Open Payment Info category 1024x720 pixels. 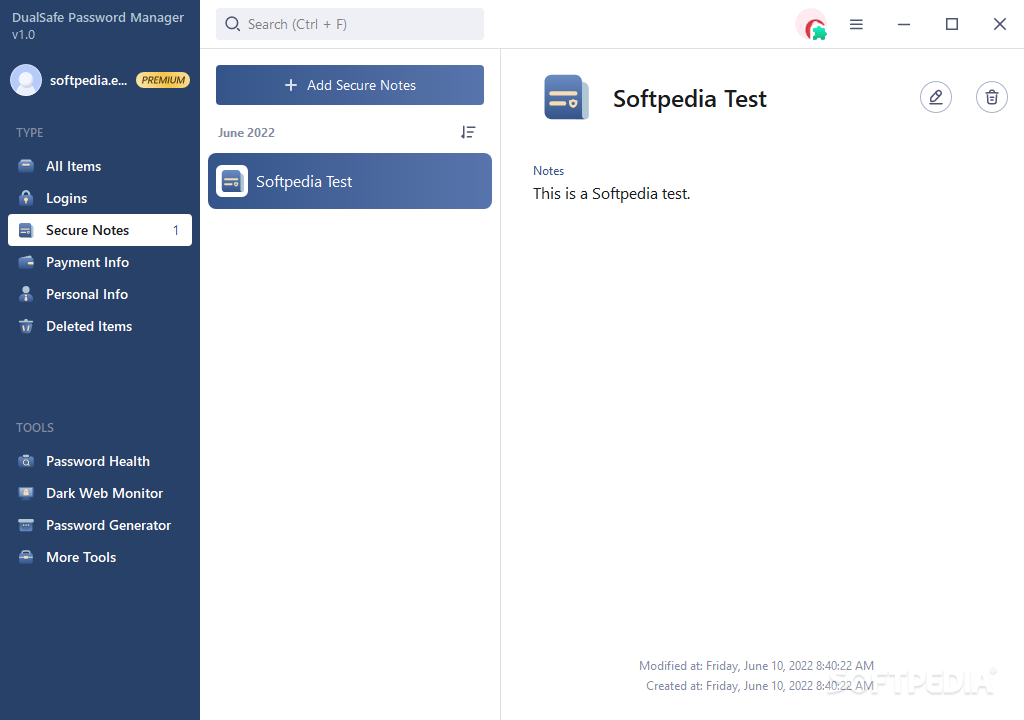click(x=100, y=262)
